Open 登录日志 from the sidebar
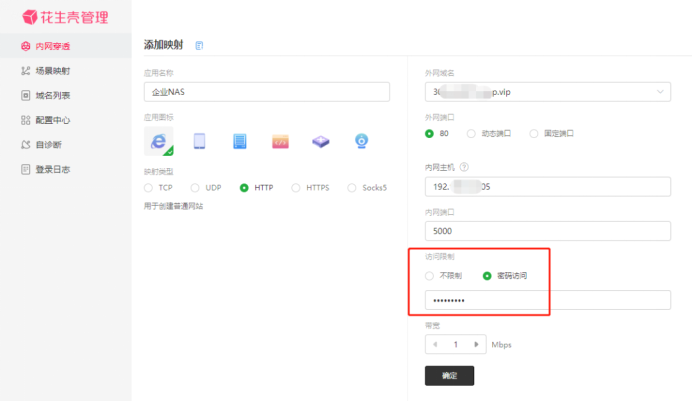Viewport: 693px width, 401px height. (52, 169)
